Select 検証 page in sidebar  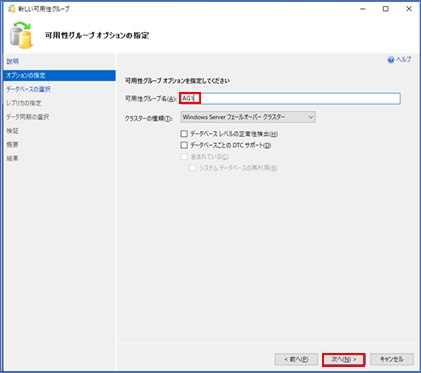tap(12, 131)
